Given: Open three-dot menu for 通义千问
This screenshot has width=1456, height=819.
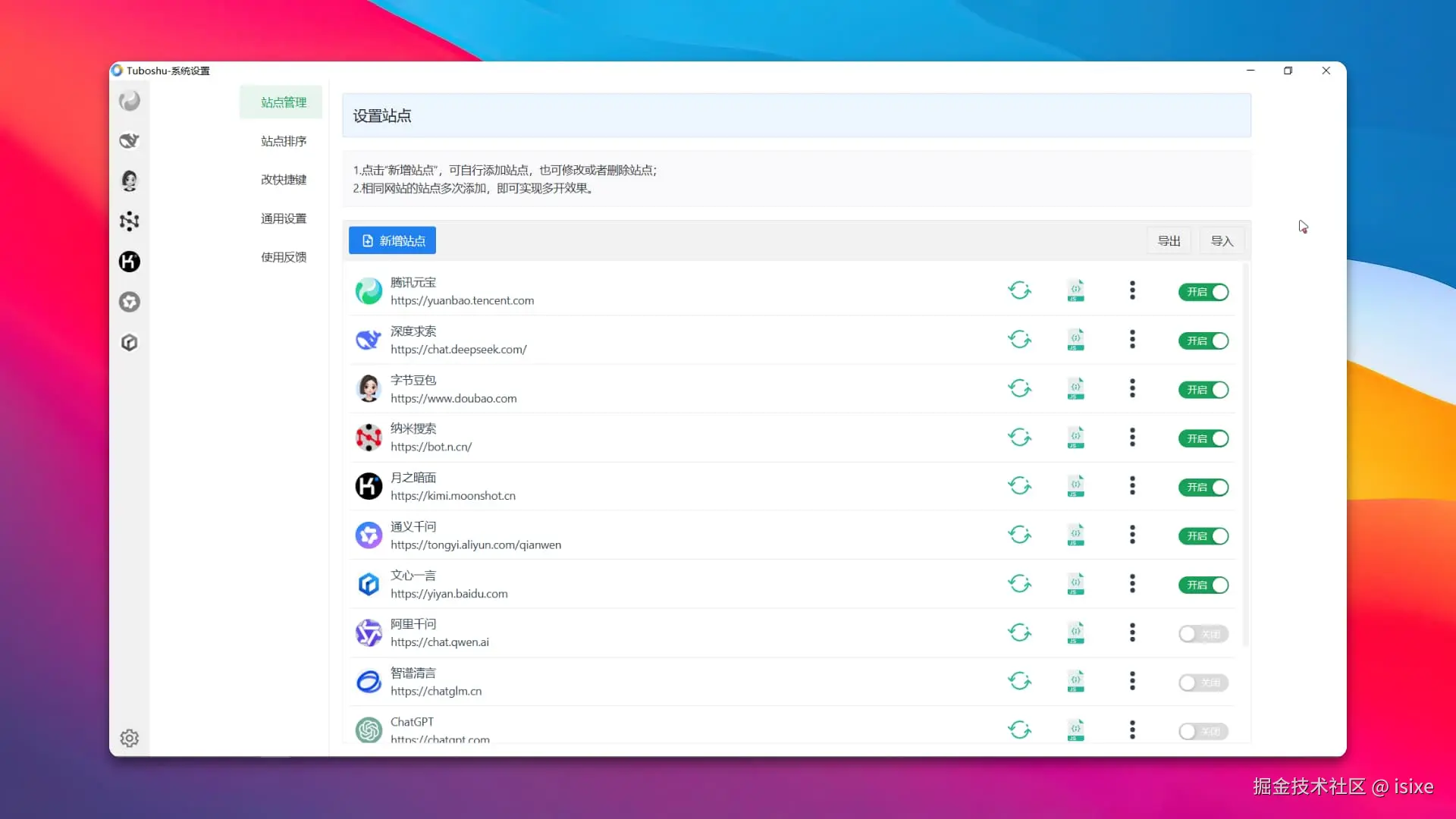Looking at the screenshot, I should click(x=1132, y=535).
